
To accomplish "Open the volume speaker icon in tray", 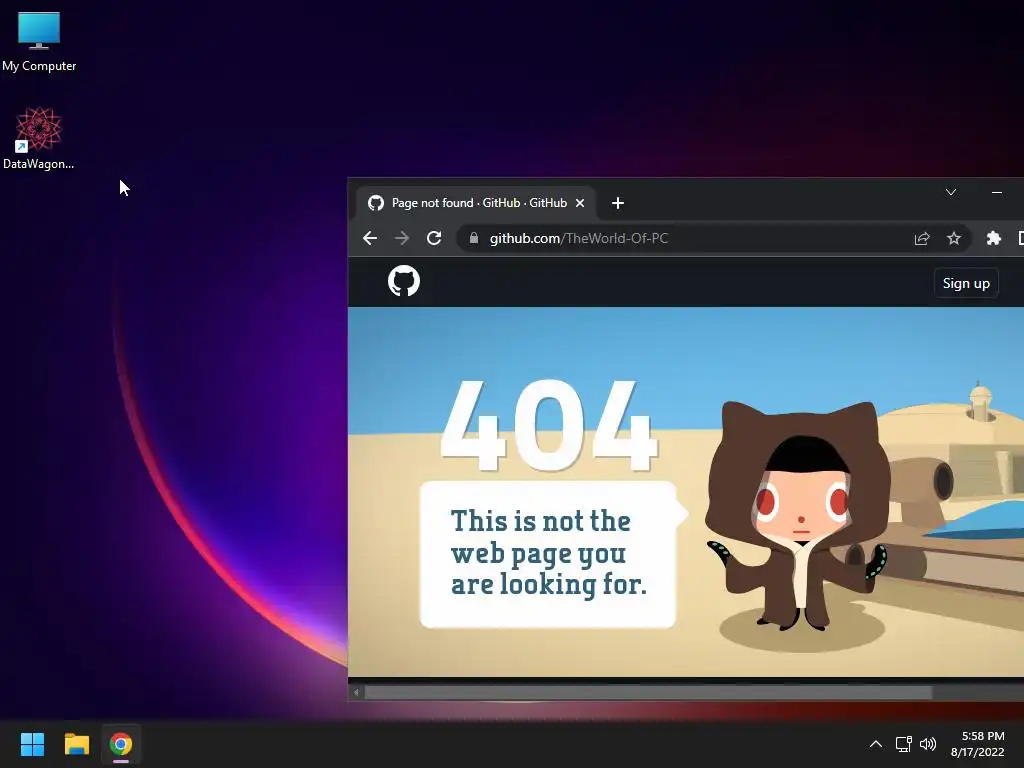I will 927,744.
